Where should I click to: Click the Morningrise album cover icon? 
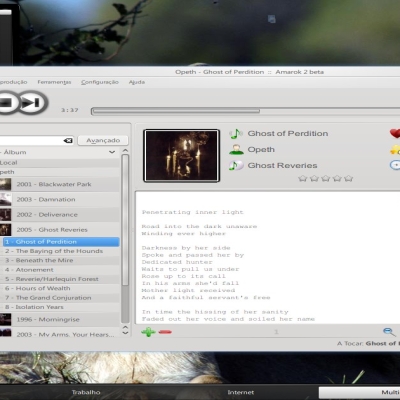(x=5, y=319)
